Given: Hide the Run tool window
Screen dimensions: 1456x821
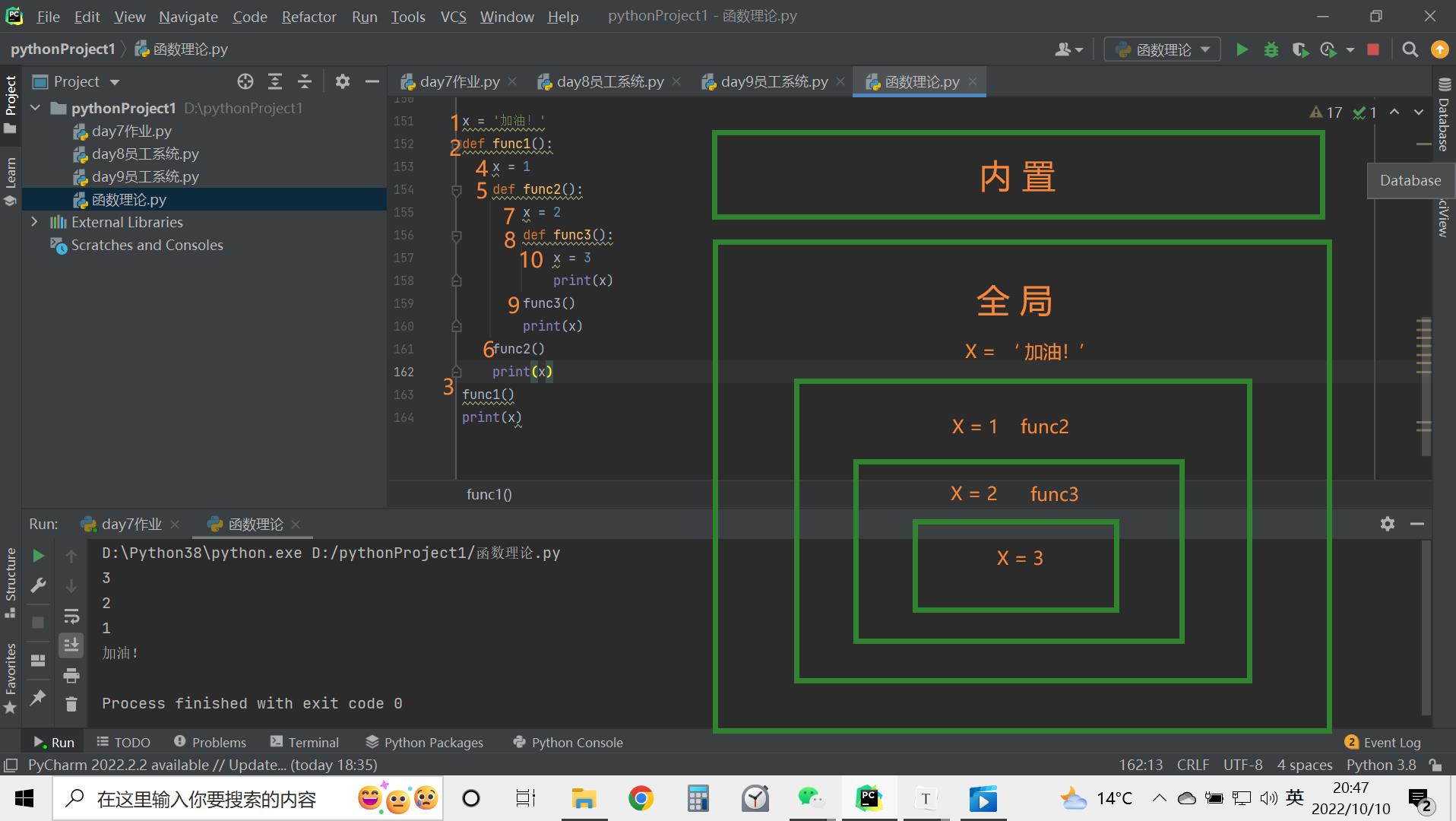Looking at the screenshot, I should point(1416,524).
